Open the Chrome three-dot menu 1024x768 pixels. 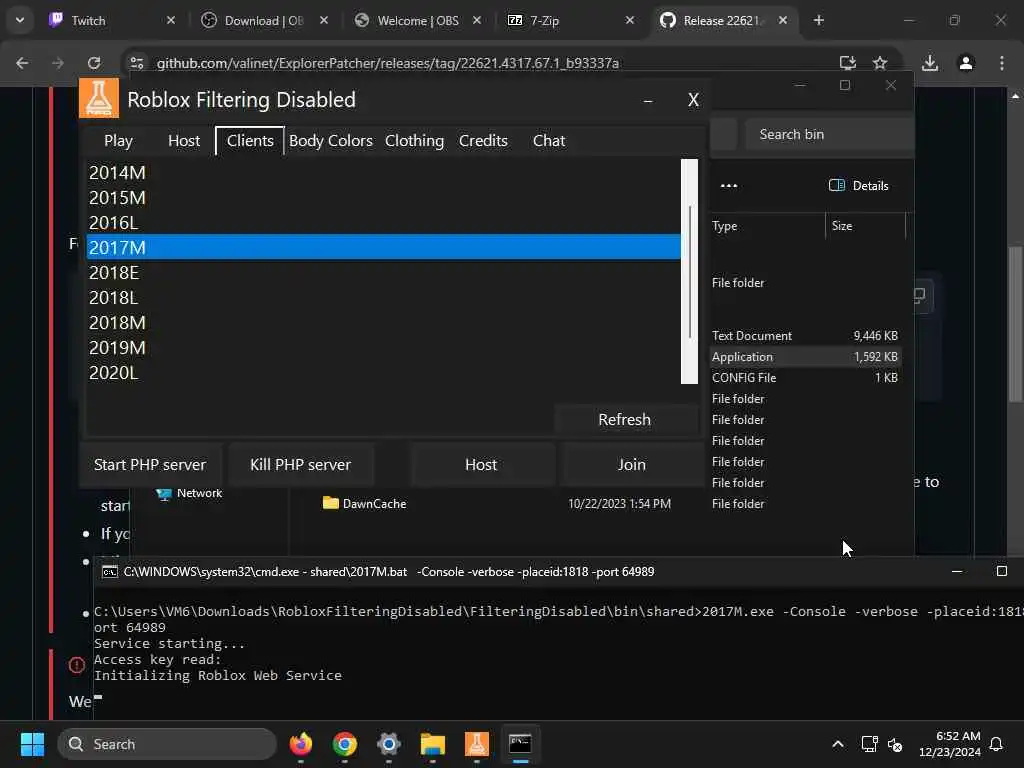(x=1001, y=63)
